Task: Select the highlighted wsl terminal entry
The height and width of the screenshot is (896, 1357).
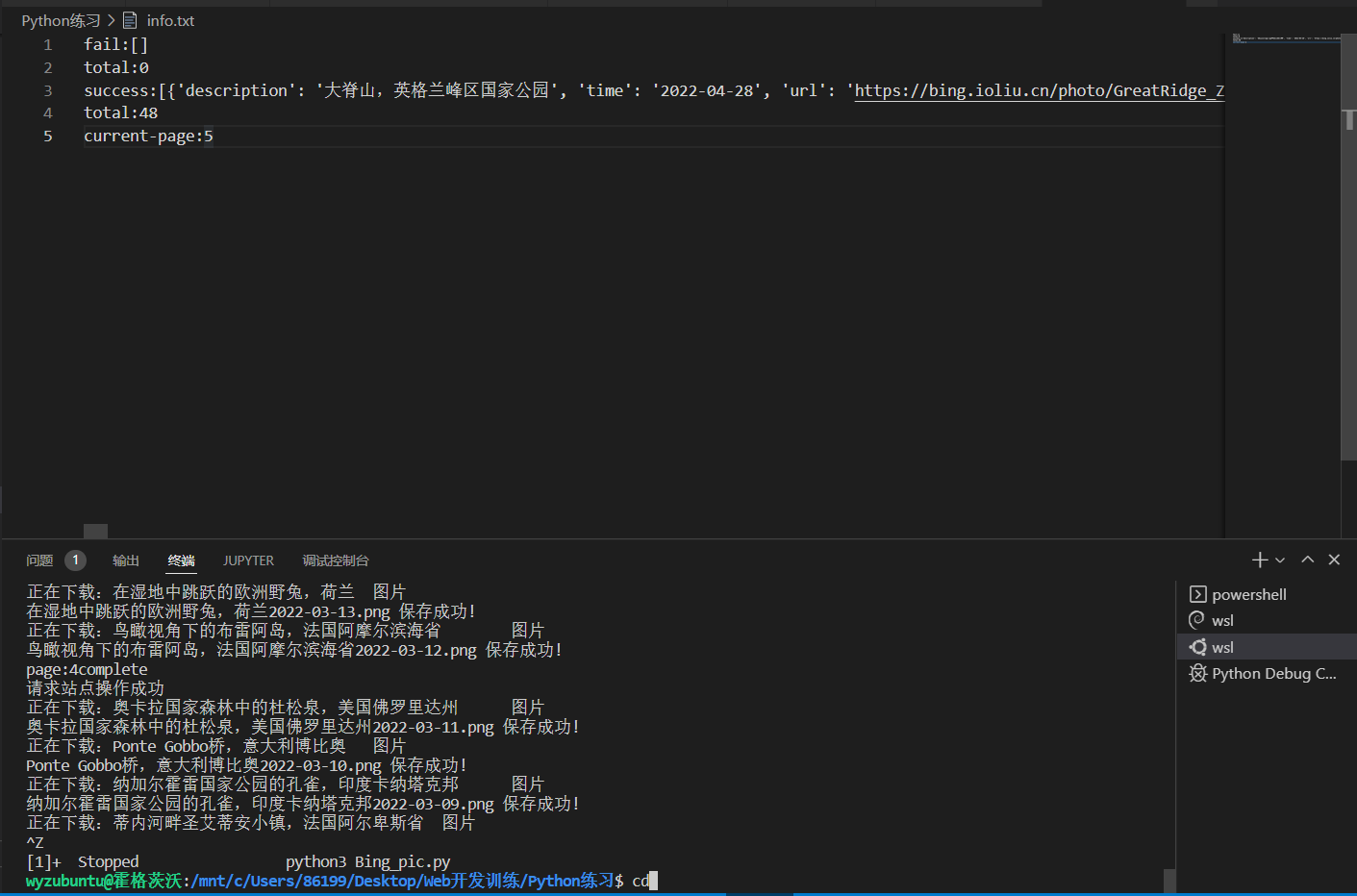Action: tap(1267, 647)
